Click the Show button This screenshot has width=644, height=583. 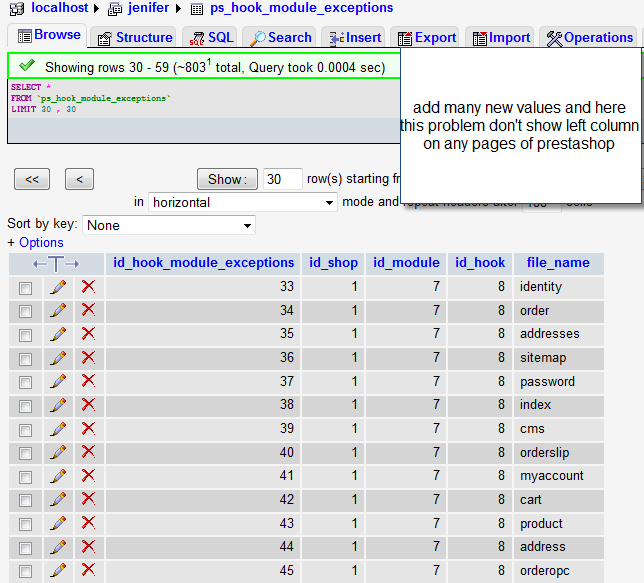[x=227, y=179]
